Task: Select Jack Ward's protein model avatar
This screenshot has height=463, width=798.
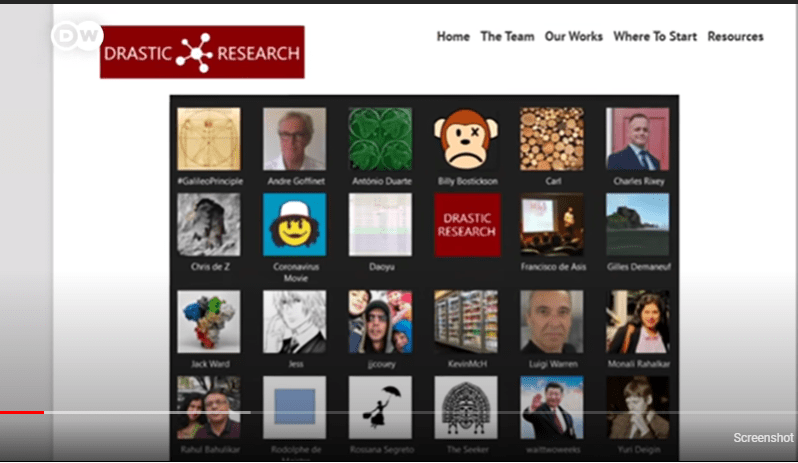Action: pos(209,322)
